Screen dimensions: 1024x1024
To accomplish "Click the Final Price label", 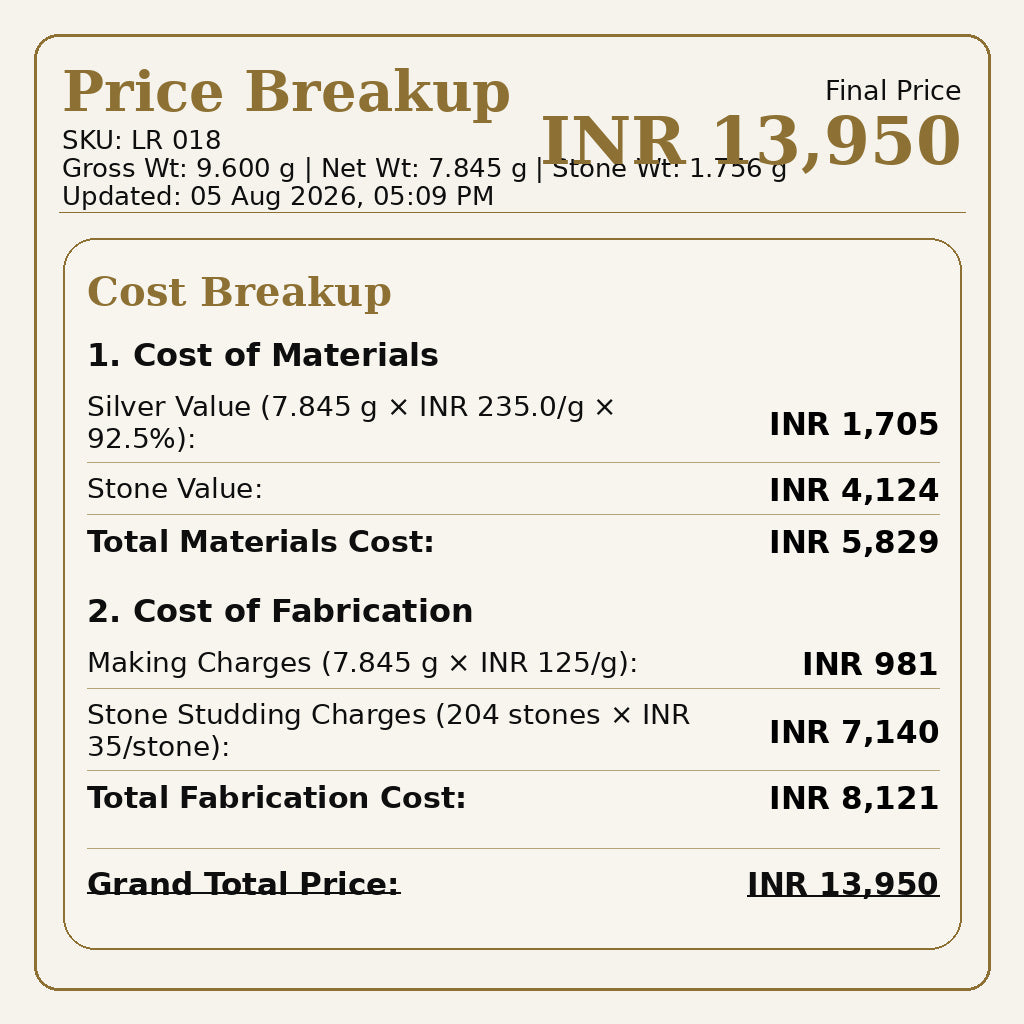I will (x=893, y=91).
